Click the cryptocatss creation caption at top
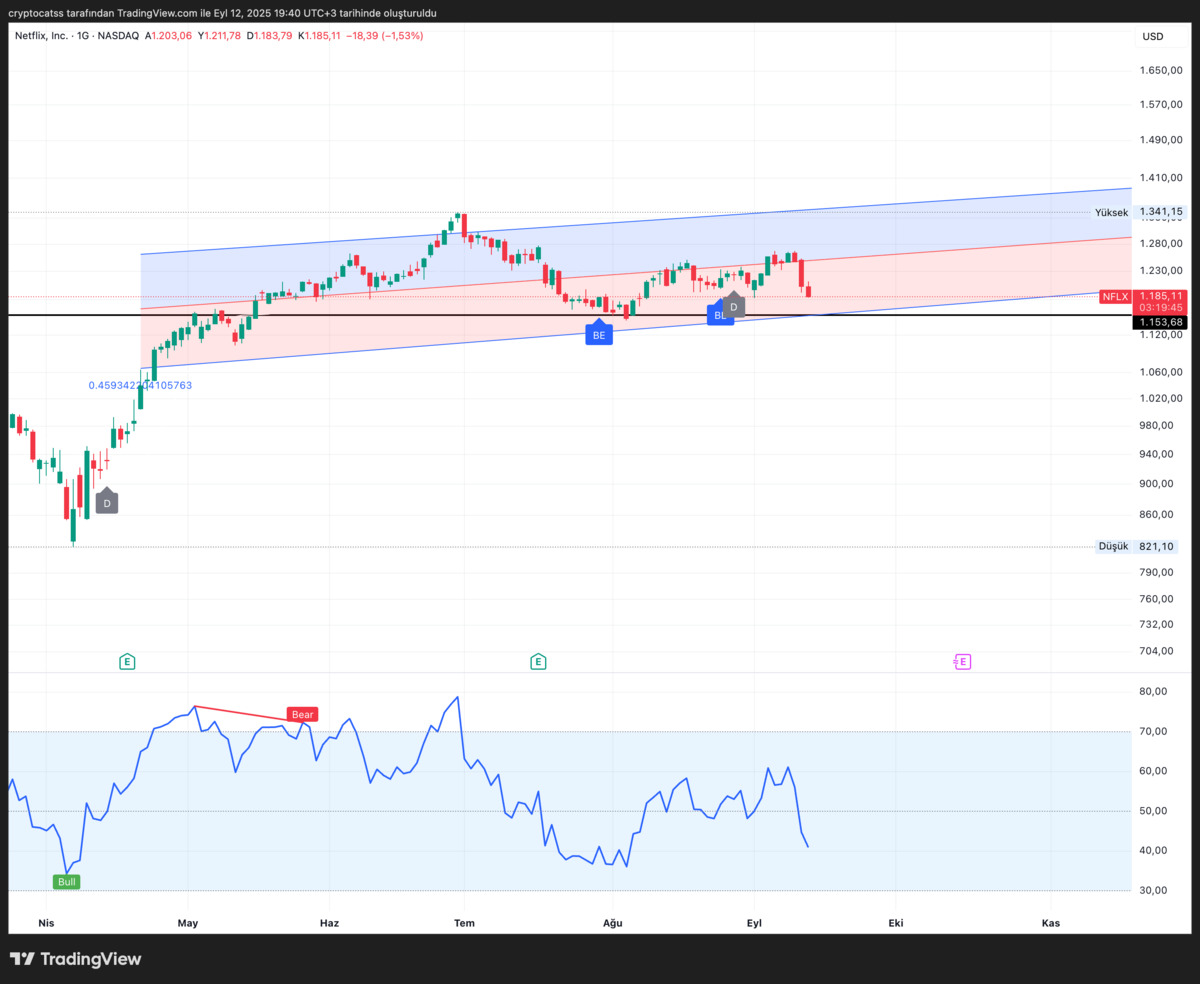 (222, 13)
